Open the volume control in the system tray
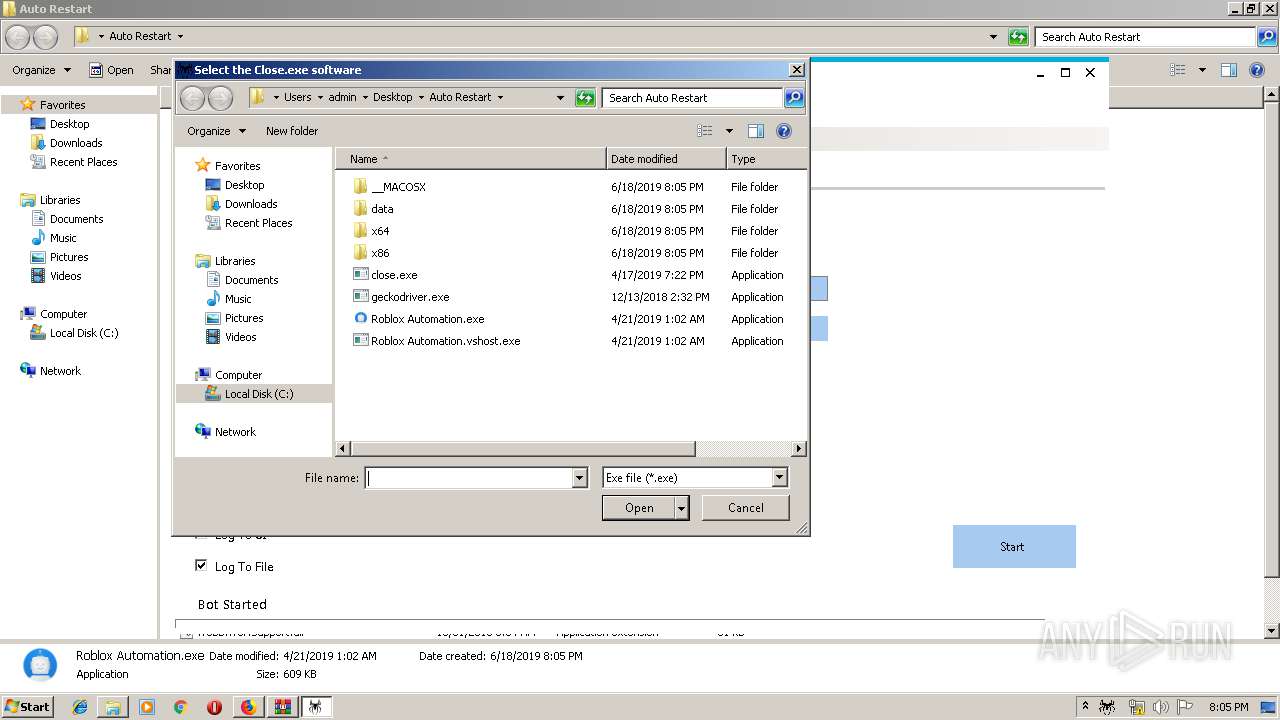 (x=1160, y=707)
